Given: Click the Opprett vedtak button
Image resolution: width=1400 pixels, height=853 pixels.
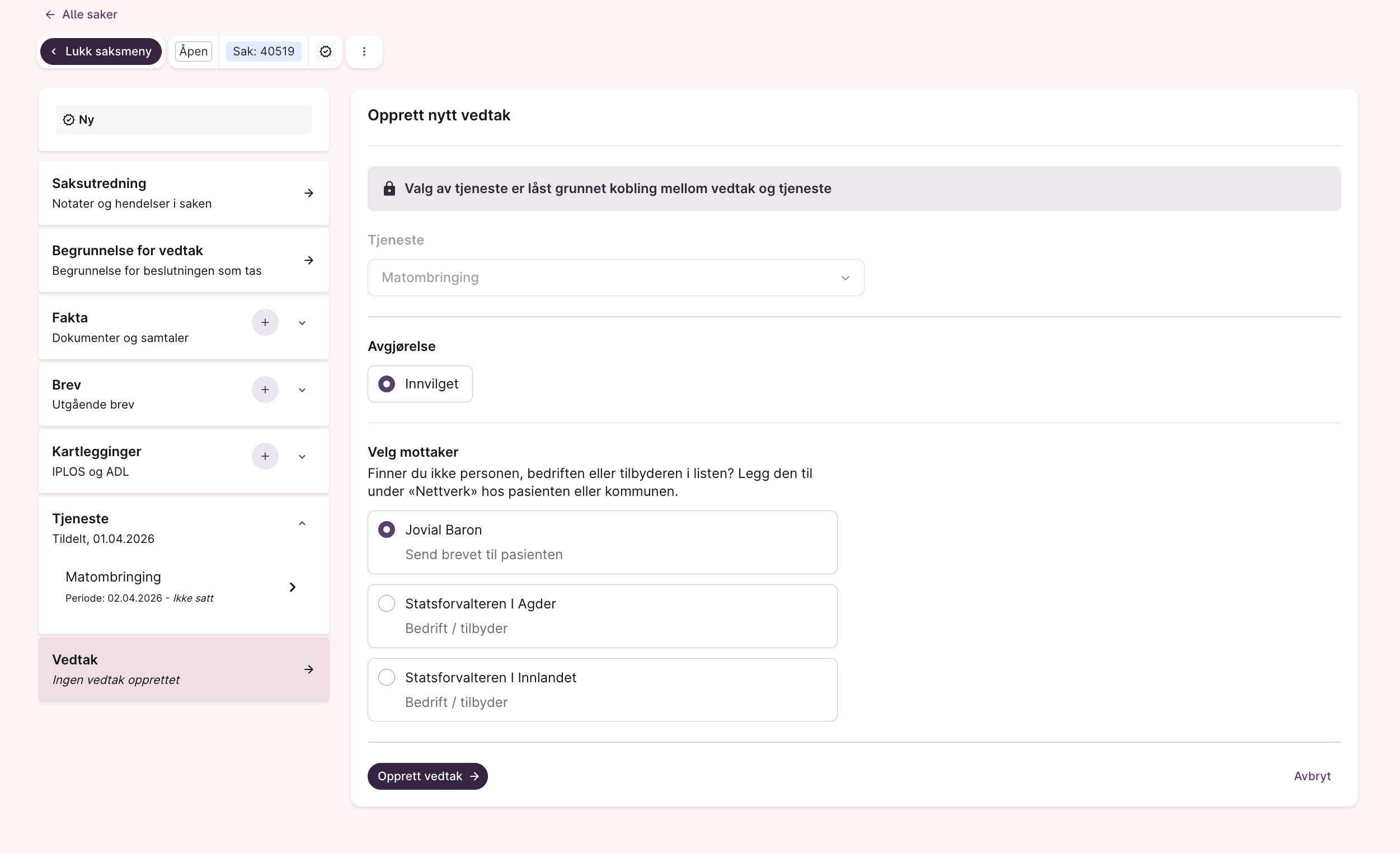Looking at the screenshot, I should pos(427,776).
